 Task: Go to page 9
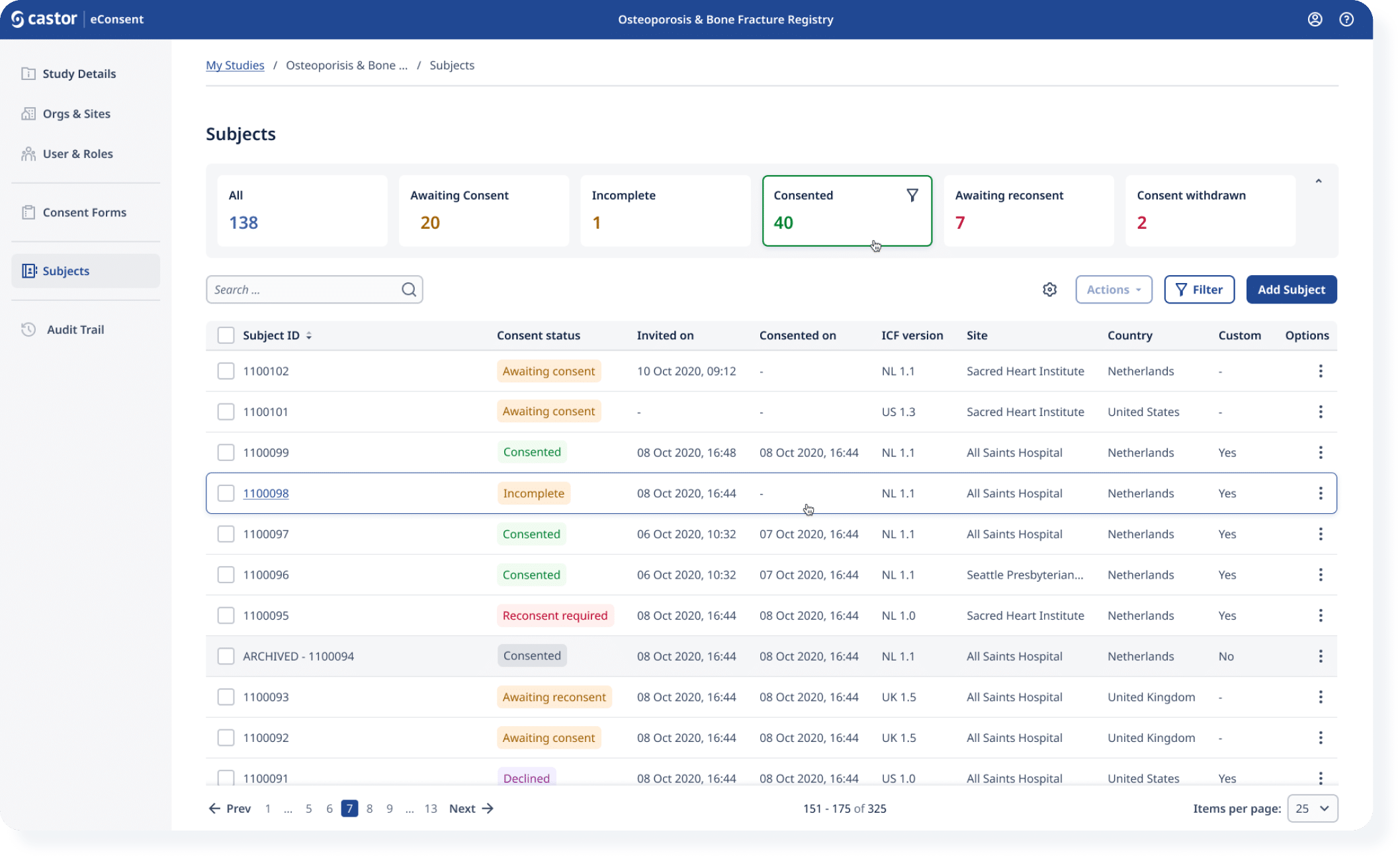pos(390,808)
